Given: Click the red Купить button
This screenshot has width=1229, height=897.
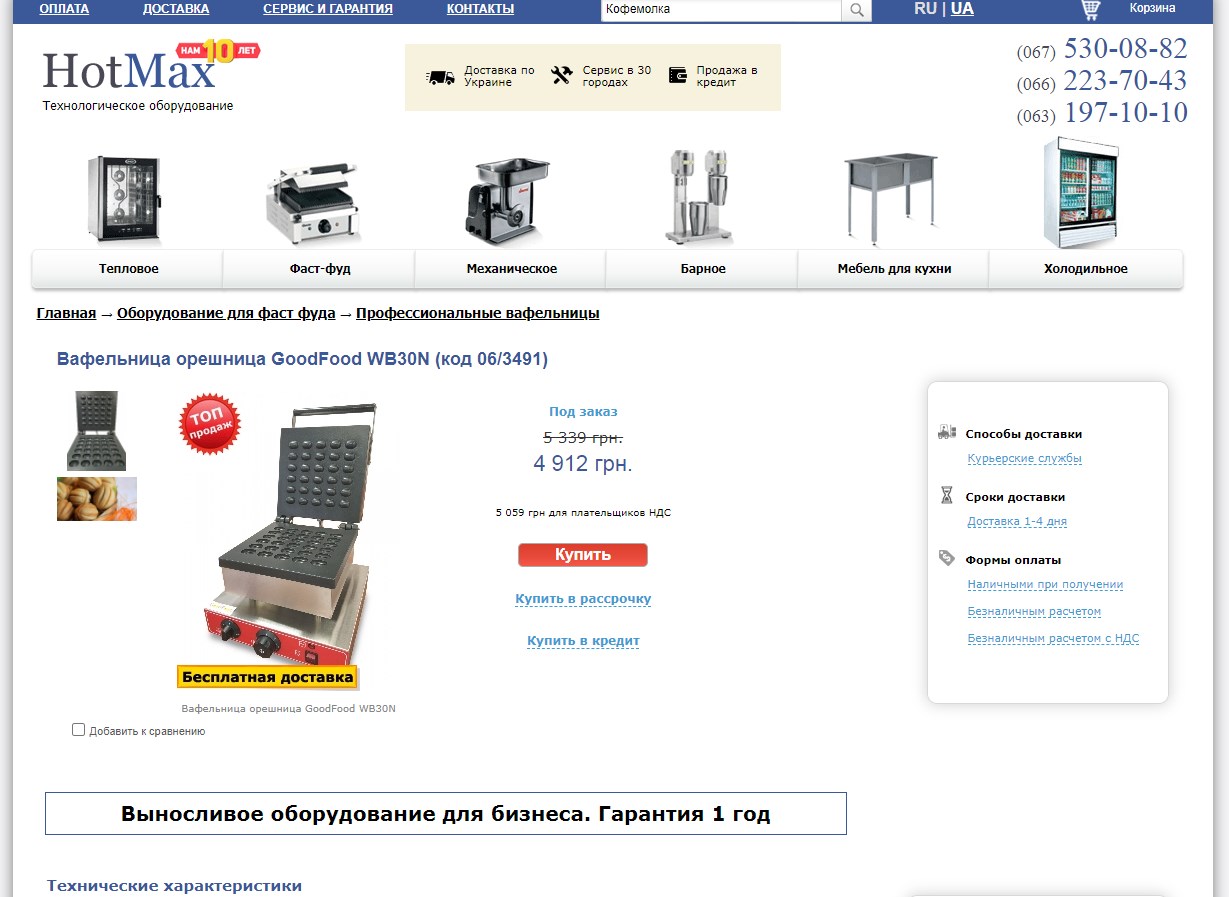Looking at the screenshot, I should pyautogui.click(x=583, y=555).
